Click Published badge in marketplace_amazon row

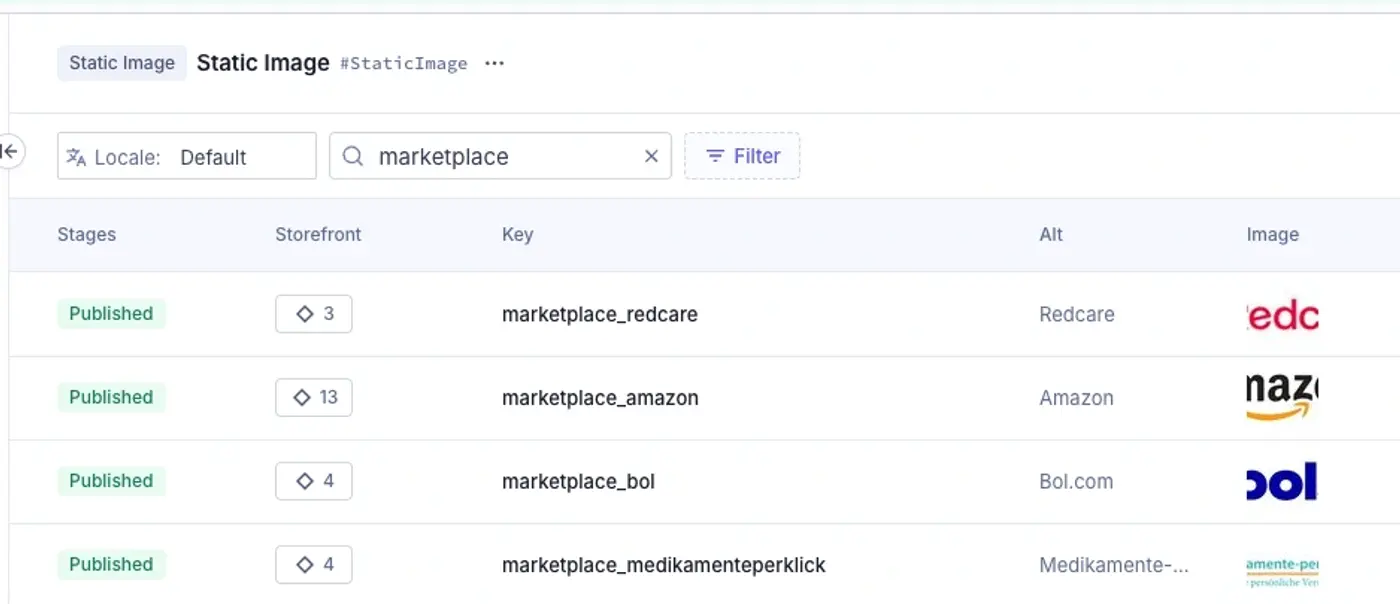click(111, 397)
